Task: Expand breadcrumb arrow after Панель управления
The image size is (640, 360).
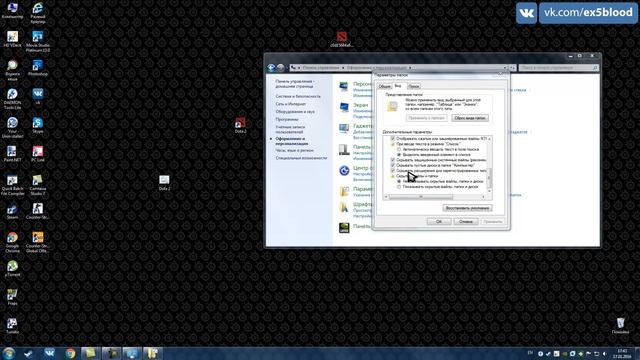Action: pyautogui.click(x=343, y=68)
